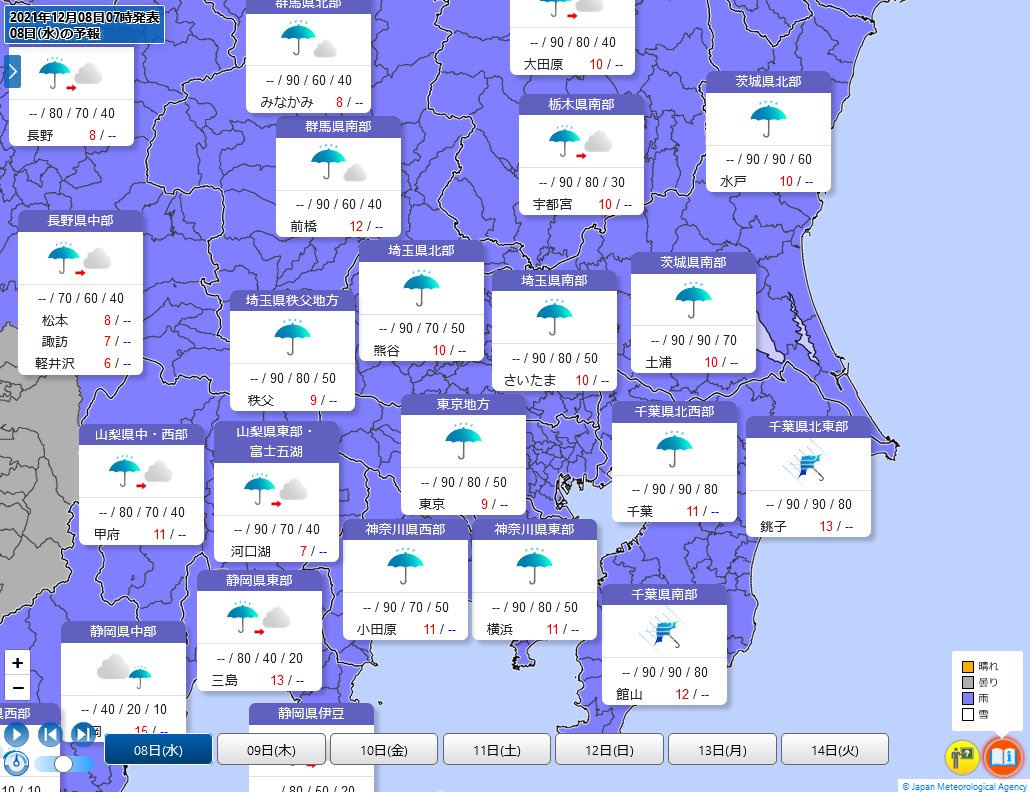Click the weather icon in 栃木県南部 card

tap(581, 143)
